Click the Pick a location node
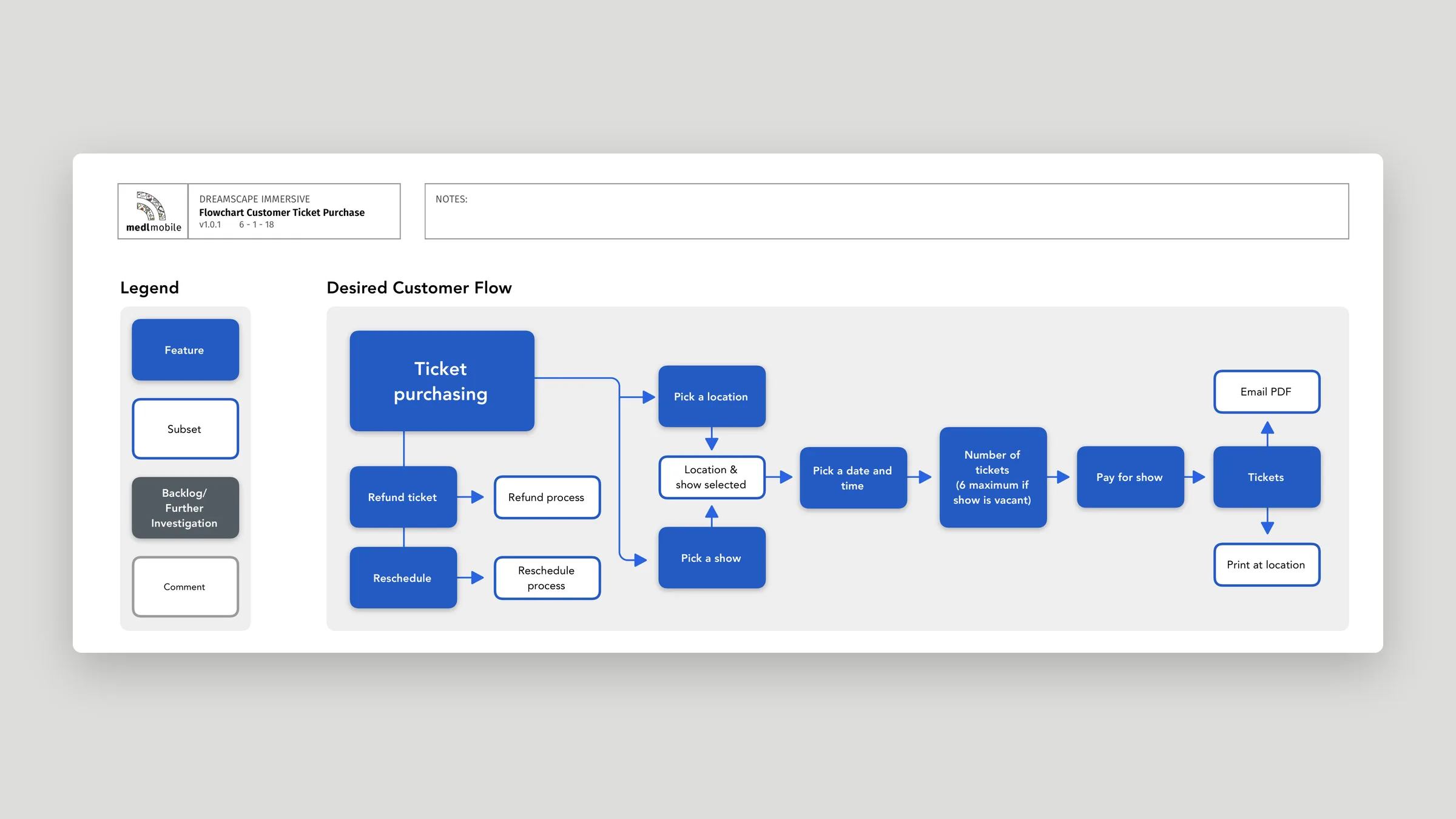This screenshot has width=1456, height=819. 712,396
